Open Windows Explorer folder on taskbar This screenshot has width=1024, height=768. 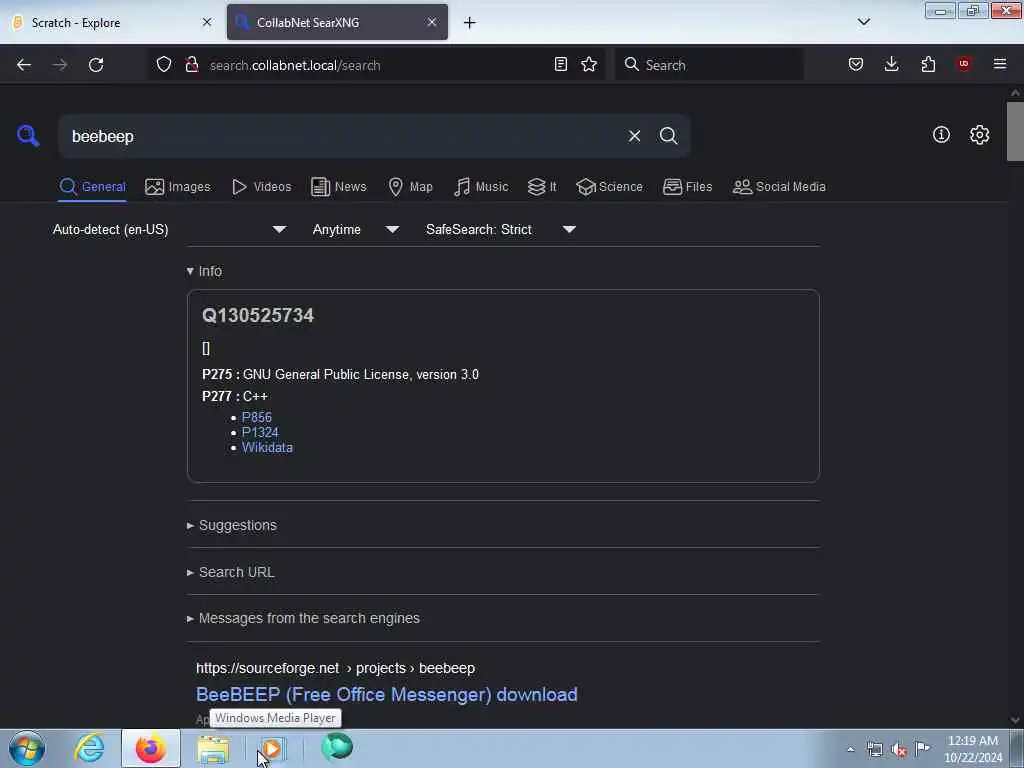[213, 748]
